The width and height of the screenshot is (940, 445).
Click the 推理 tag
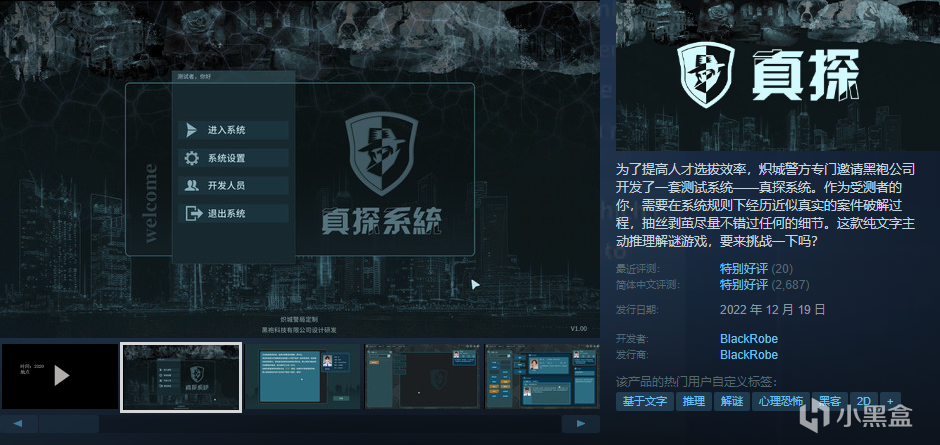693,402
